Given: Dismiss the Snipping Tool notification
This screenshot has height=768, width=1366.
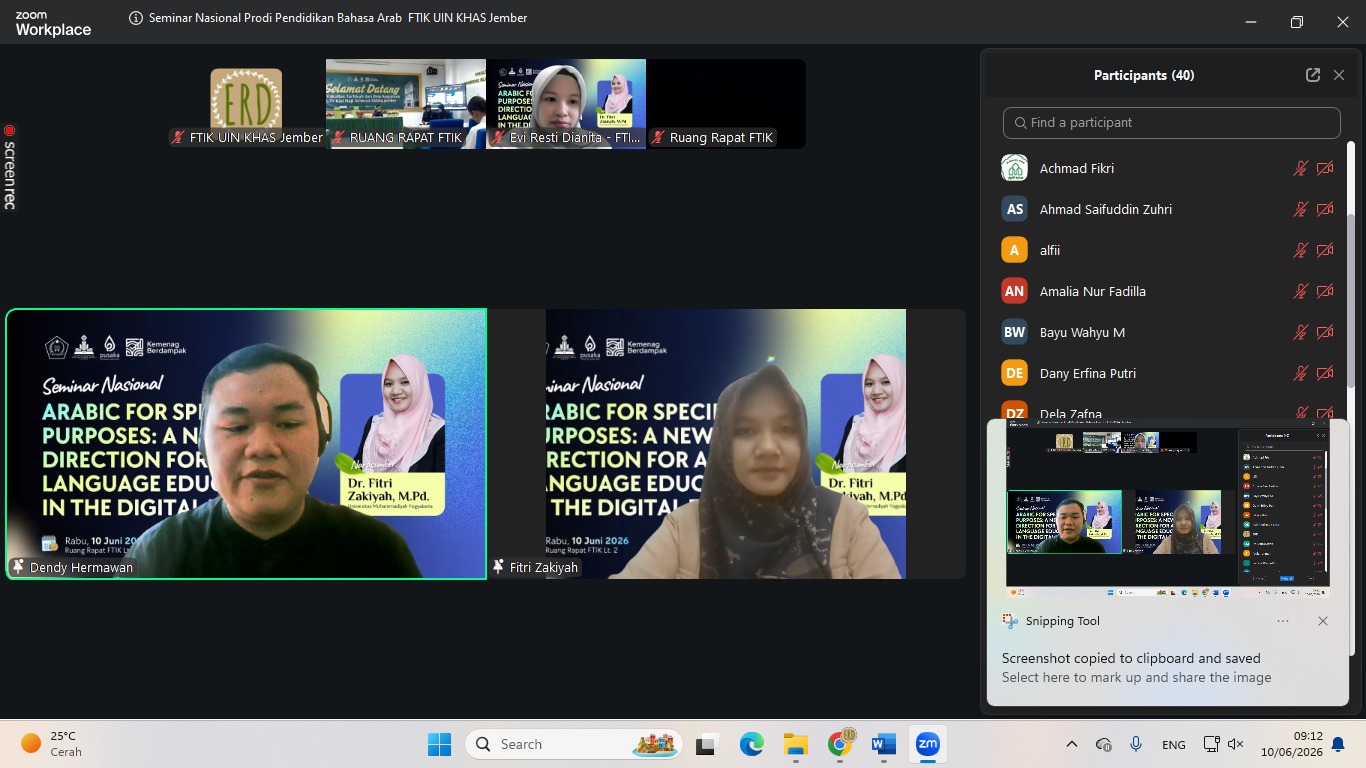Looking at the screenshot, I should 1323,621.
